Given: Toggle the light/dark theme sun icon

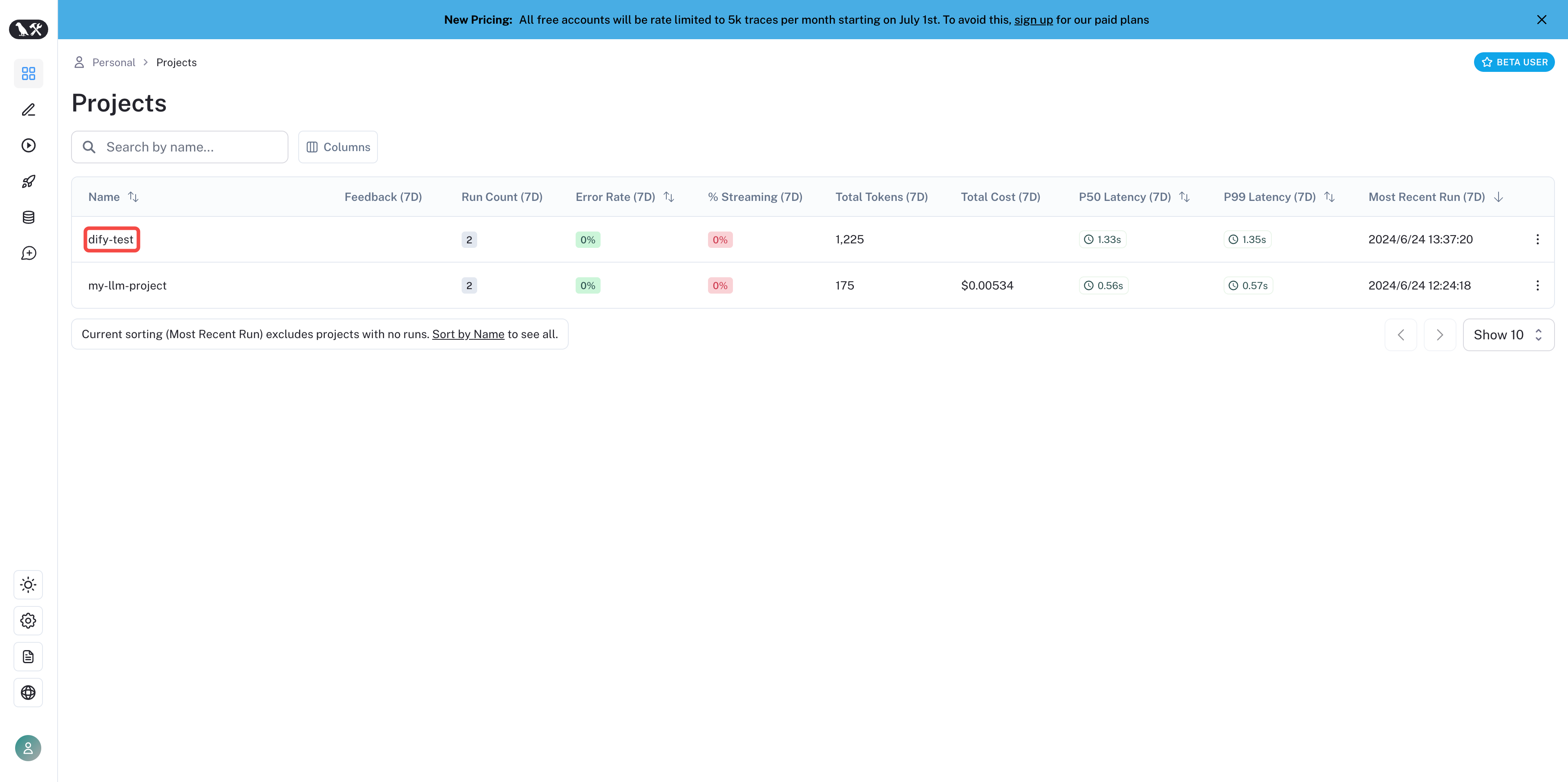Looking at the screenshot, I should (x=28, y=585).
